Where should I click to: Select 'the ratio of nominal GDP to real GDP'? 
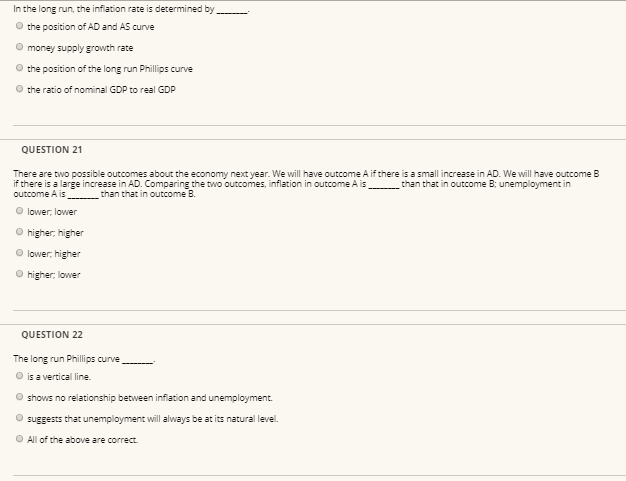point(19,89)
